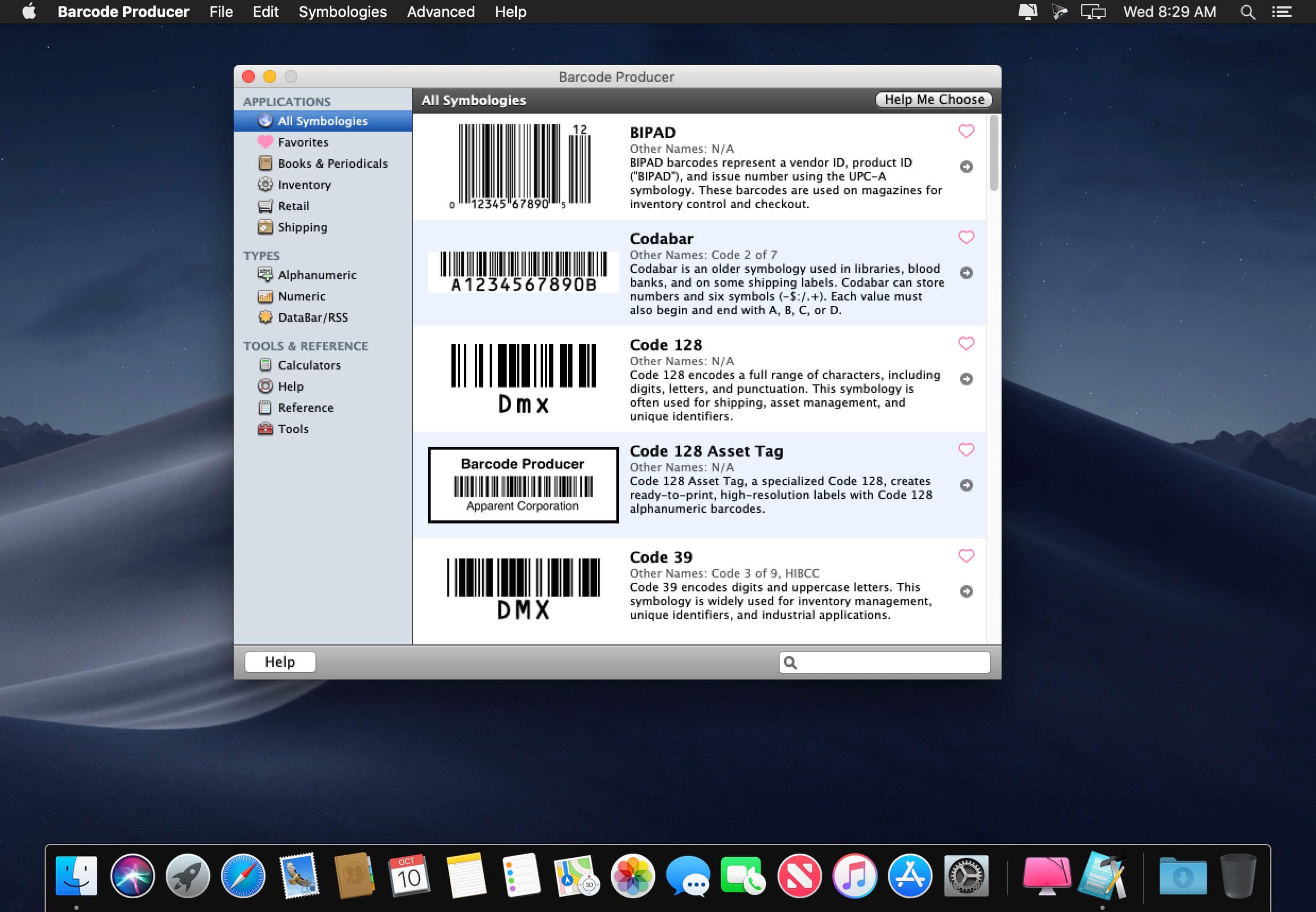Image resolution: width=1316 pixels, height=912 pixels.
Task: Open the Retail category
Action: point(294,206)
